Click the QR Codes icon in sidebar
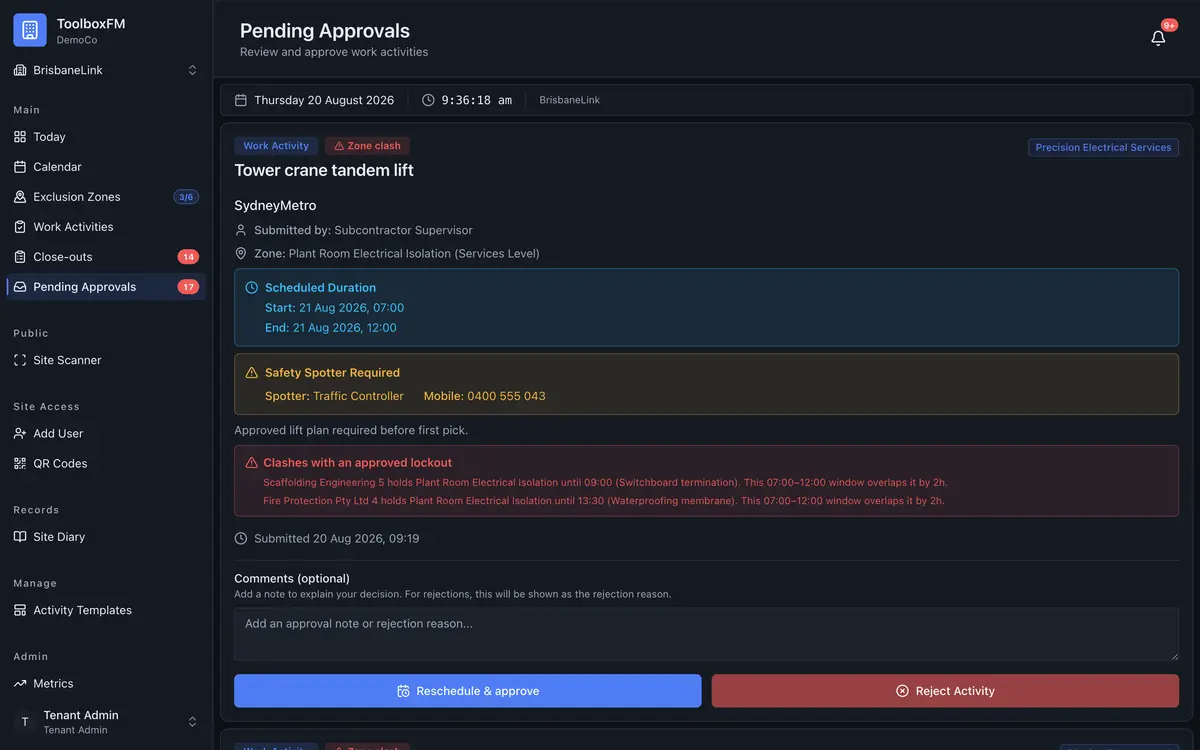 tap(20, 463)
